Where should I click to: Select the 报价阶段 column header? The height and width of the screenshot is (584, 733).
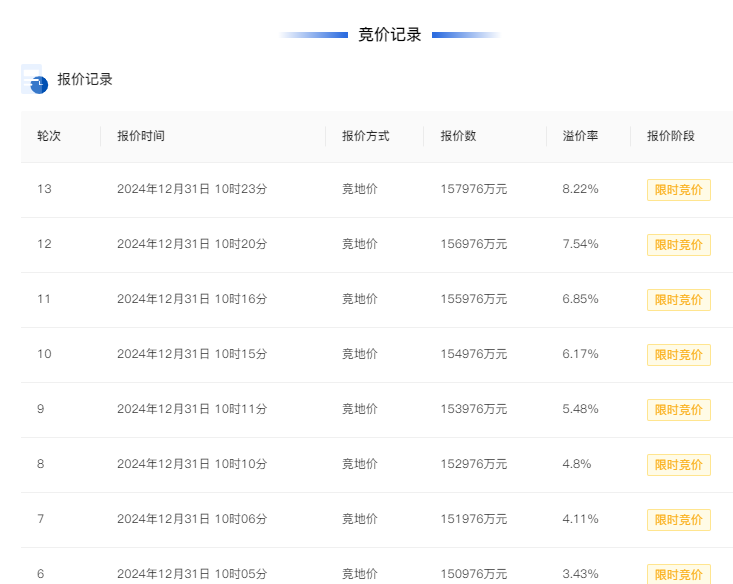671,136
